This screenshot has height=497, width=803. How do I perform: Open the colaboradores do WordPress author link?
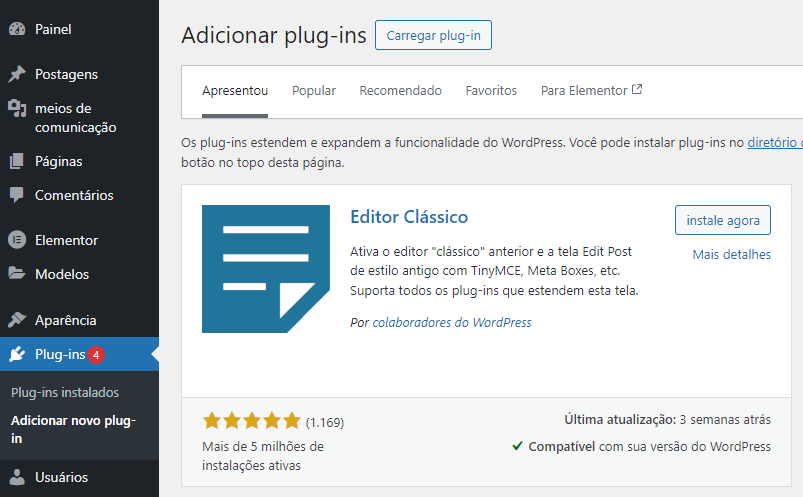(x=452, y=322)
